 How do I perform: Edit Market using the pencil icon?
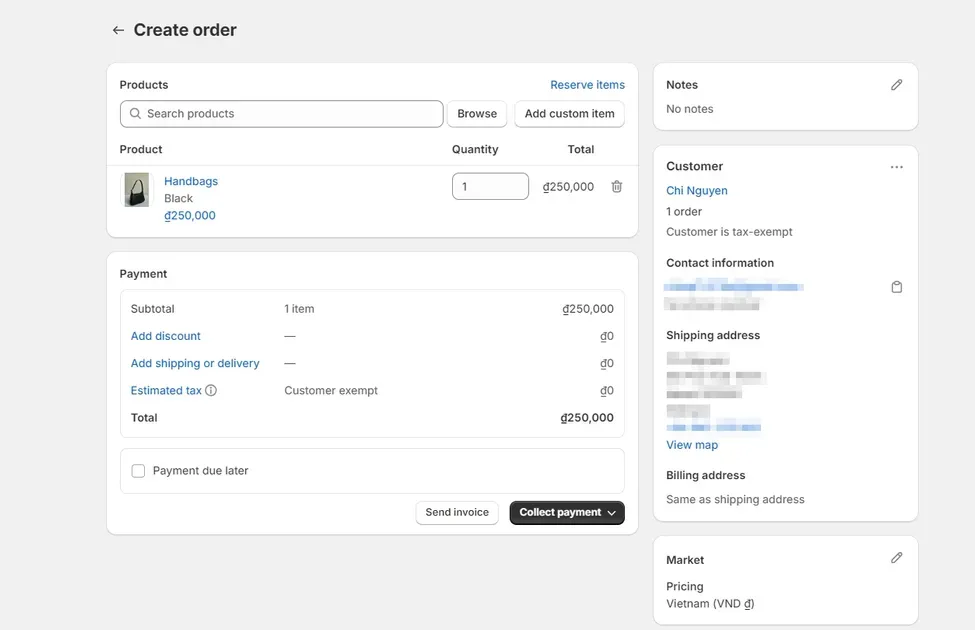click(x=896, y=558)
